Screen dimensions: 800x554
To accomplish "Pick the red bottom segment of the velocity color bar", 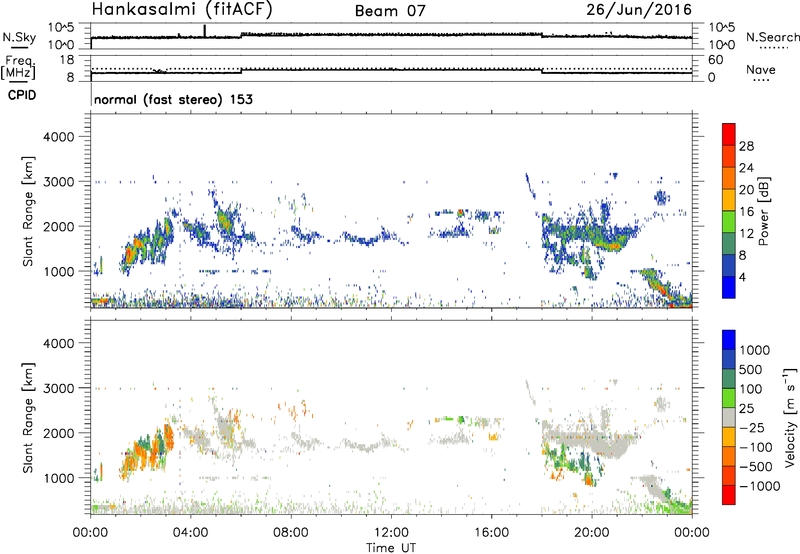I will click(x=729, y=495).
